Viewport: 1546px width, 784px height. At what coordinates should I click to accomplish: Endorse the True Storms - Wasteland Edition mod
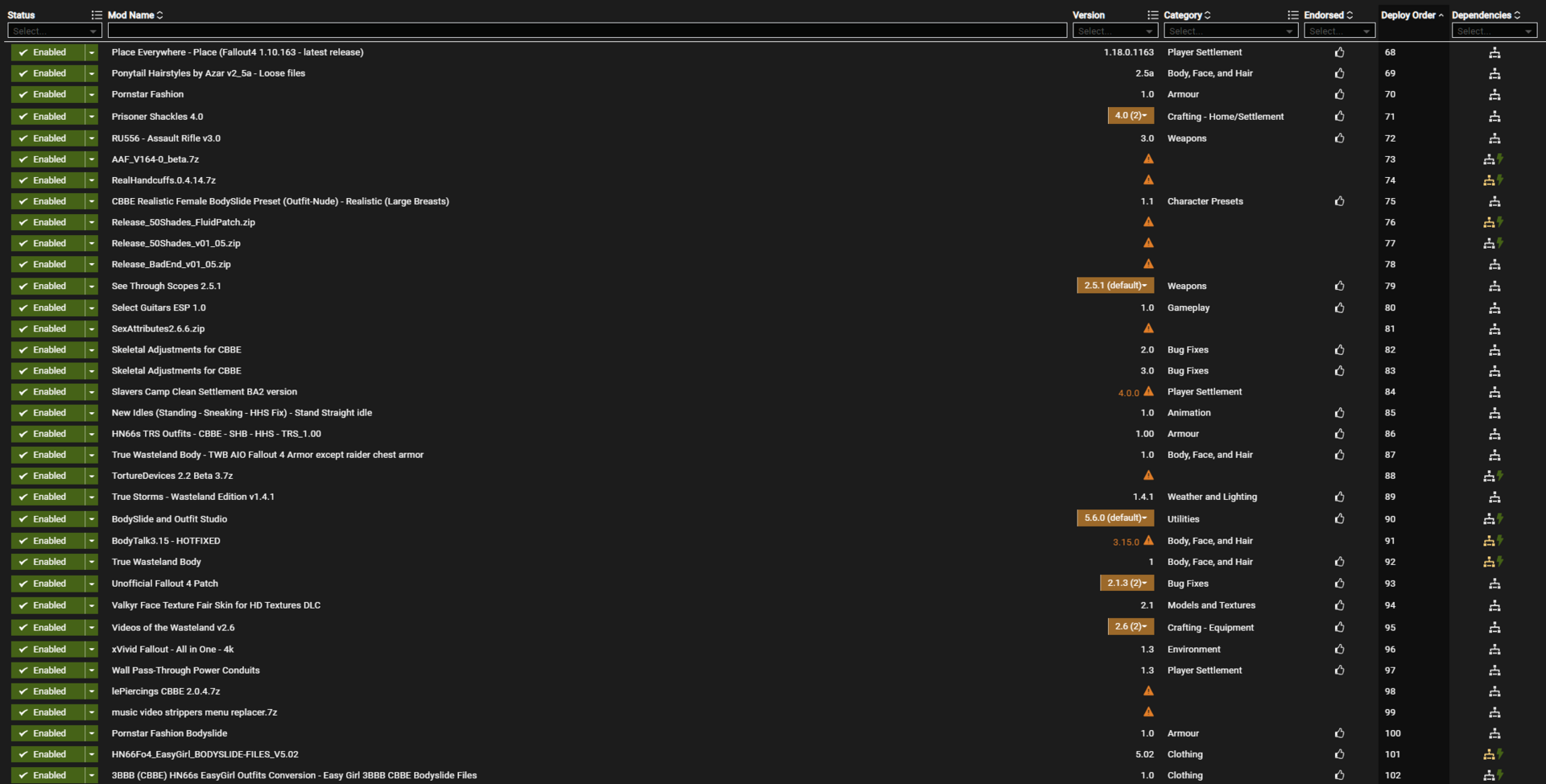pos(1339,497)
